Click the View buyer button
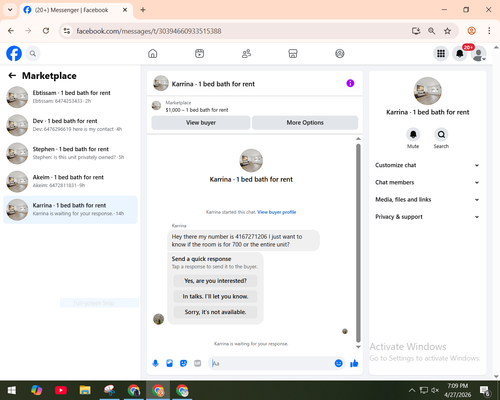Viewport: 500px width, 400px height. [x=201, y=123]
